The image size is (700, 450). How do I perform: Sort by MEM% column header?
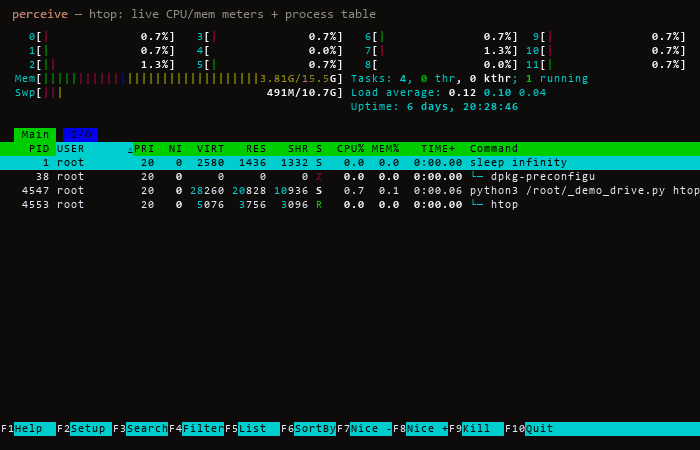coord(385,149)
